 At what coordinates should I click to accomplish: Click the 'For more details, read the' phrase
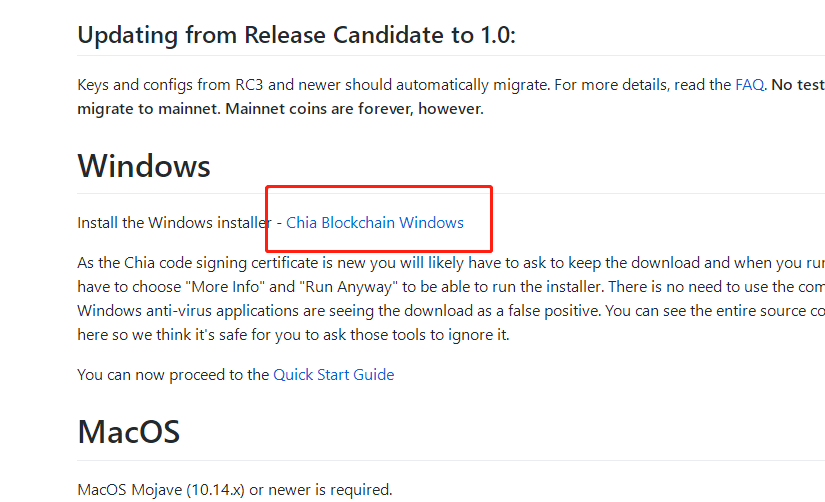642,85
